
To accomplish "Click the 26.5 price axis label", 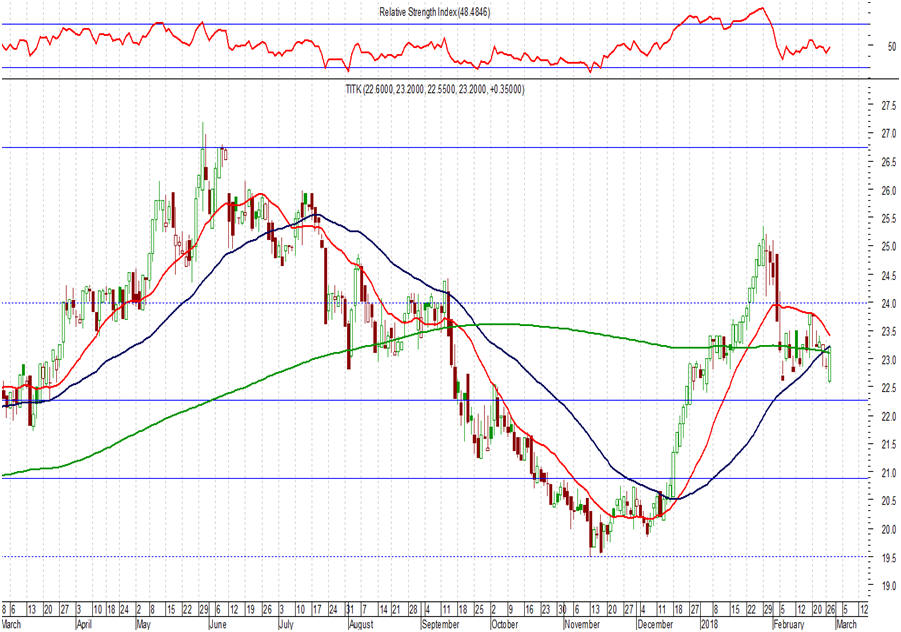I will click(888, 162).
